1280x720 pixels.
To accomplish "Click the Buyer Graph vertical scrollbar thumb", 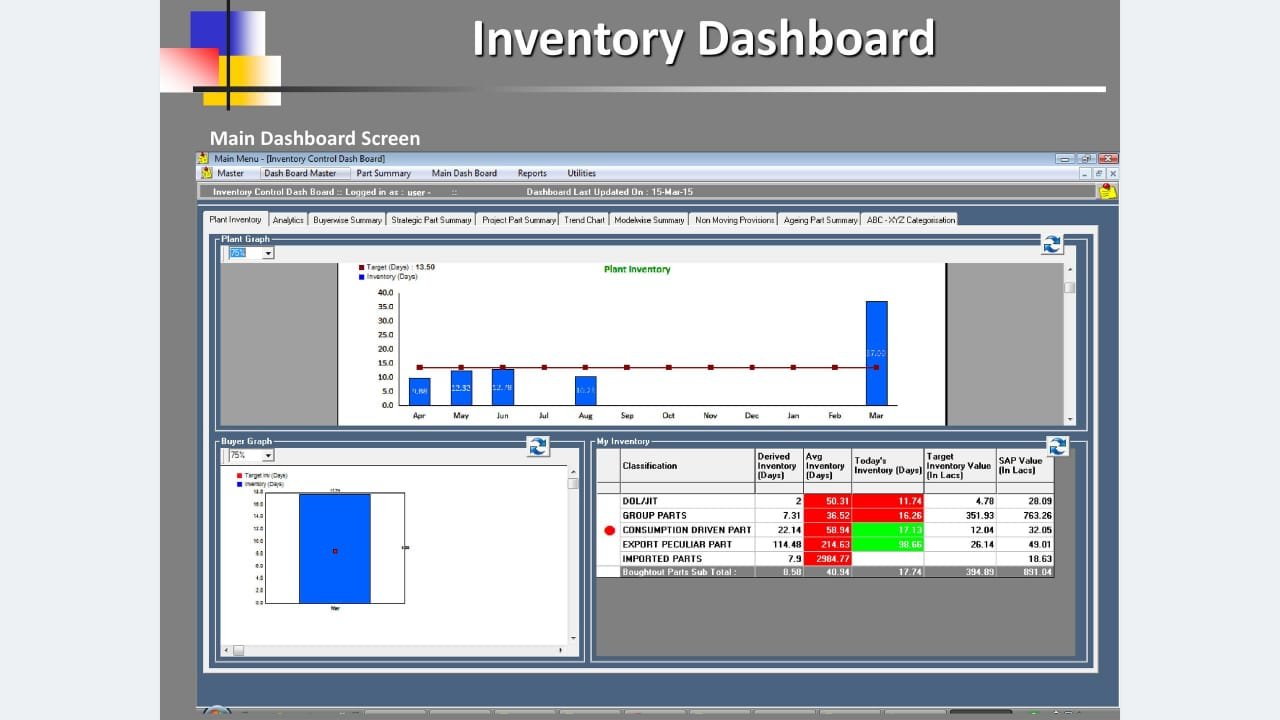I will pyautogui.click(x=573, y=483).
